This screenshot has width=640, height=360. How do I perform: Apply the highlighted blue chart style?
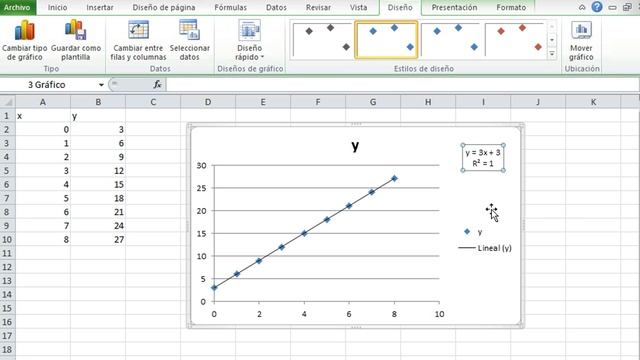[x=387, y=40]
